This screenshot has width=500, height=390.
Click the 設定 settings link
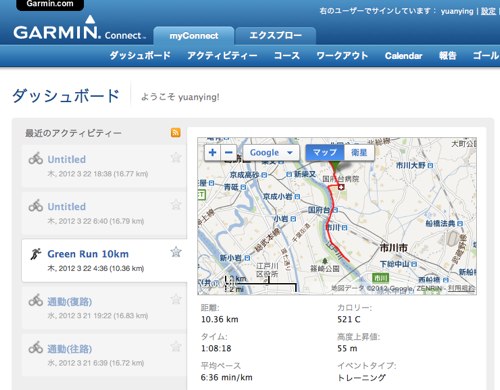488,11
